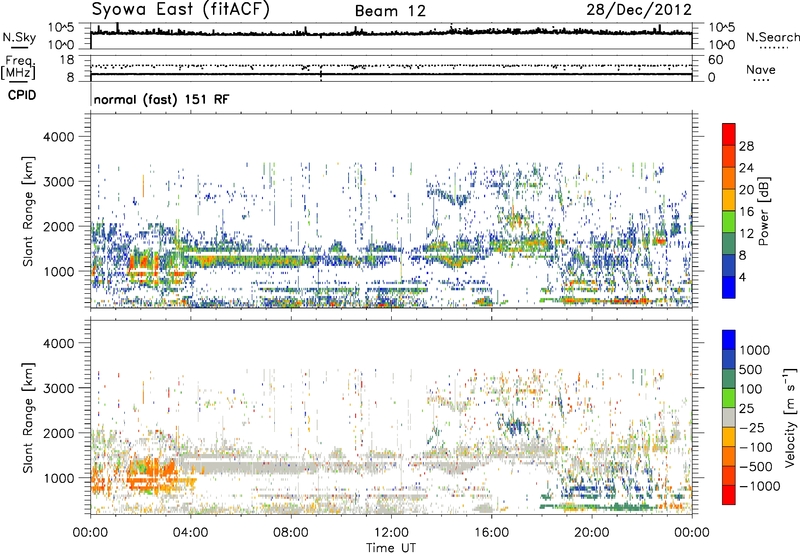
Task: Click '1000' on velocity panel range axis
Action: (x=58, y=478)
